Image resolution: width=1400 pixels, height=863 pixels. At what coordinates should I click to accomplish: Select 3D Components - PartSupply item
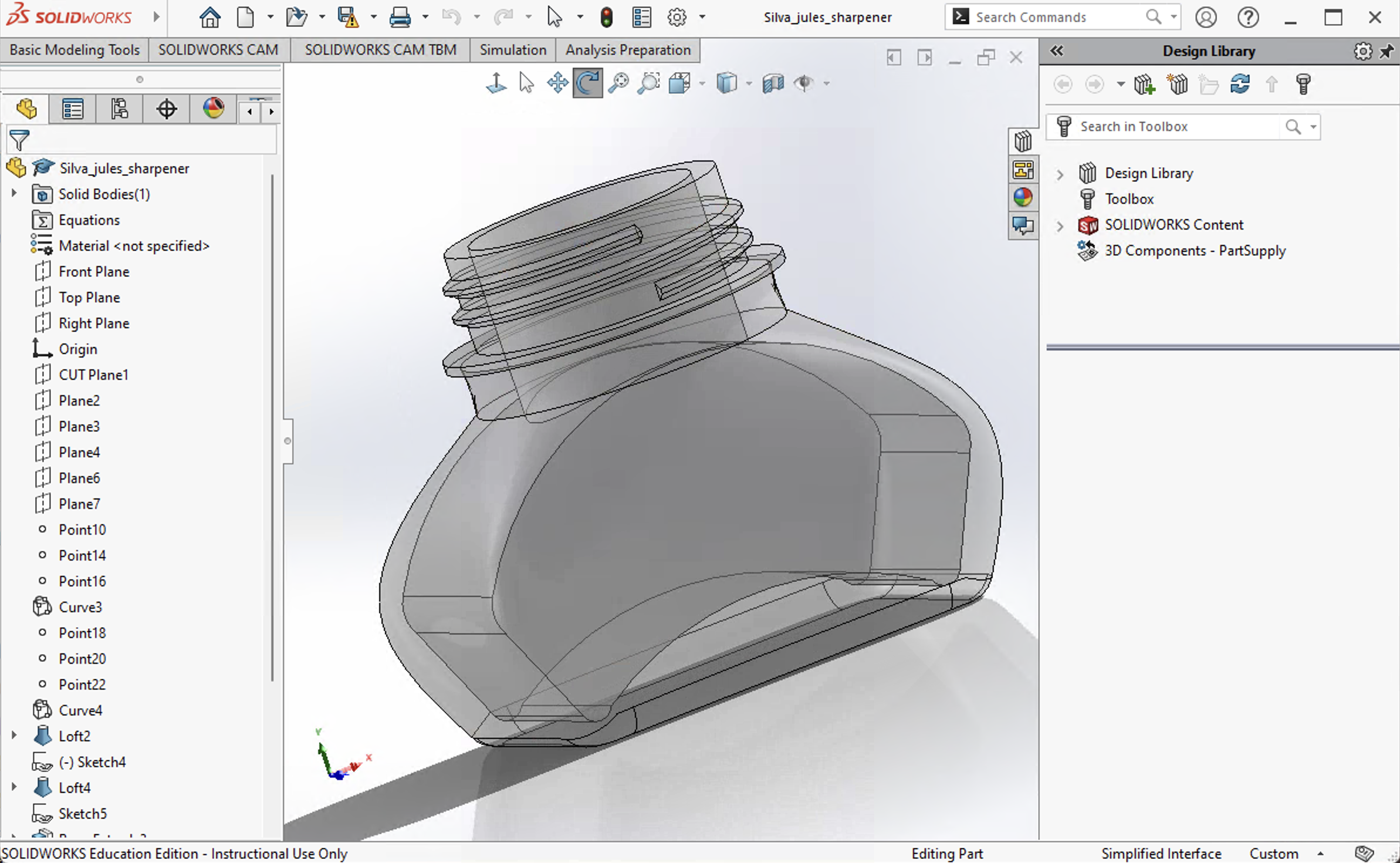click(1195, 251)
